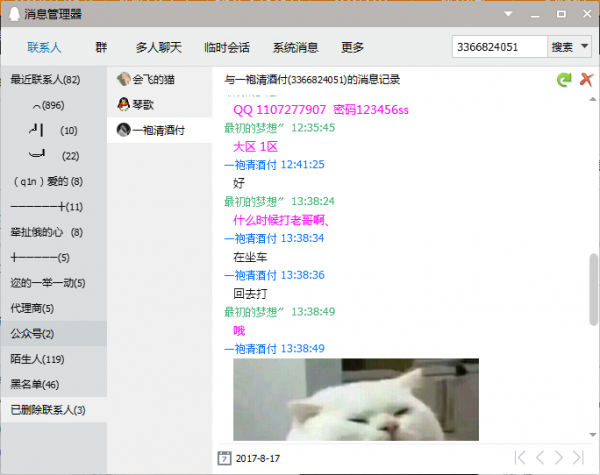The image size is (600, 475).
Task: Click the header 与一袍清酒付的消息记录
Action: [x=312, y=80]
